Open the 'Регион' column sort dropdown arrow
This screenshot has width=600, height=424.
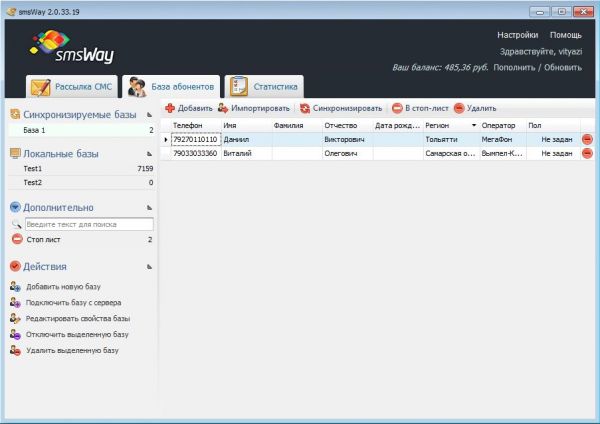point(474,125)
